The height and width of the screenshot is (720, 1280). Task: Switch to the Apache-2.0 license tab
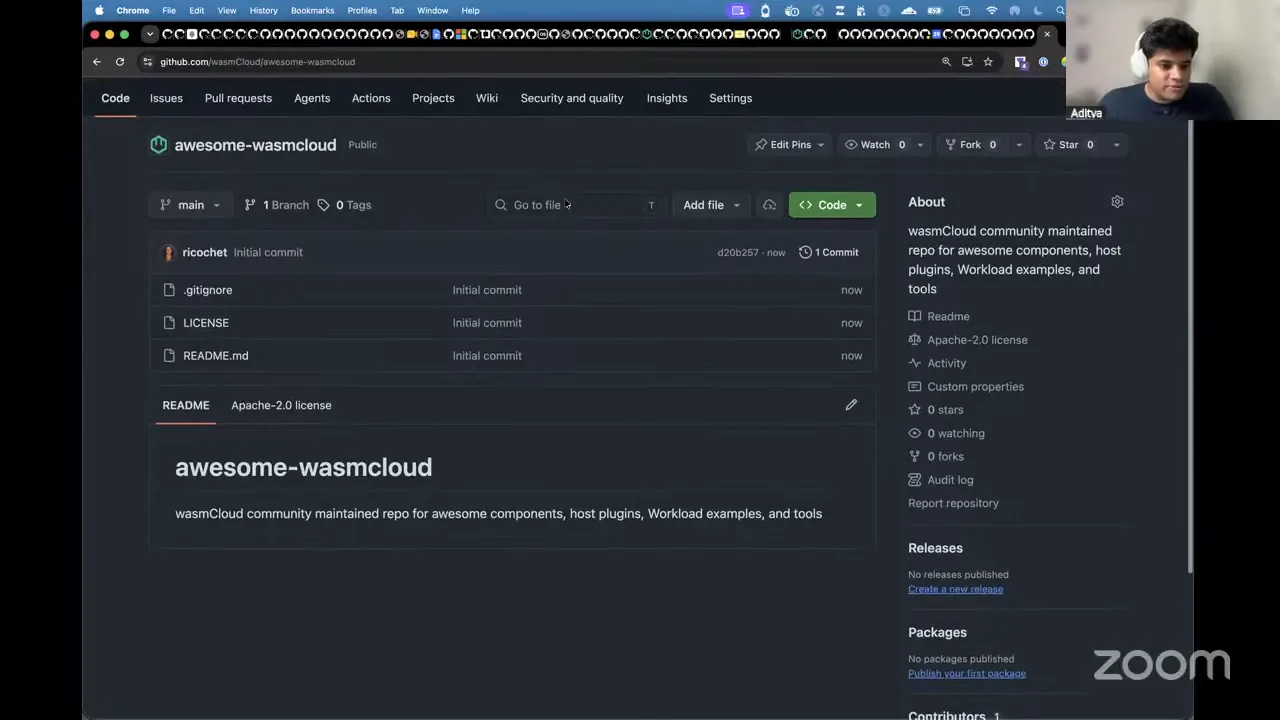pyautogui.click(x=281, y=405)
